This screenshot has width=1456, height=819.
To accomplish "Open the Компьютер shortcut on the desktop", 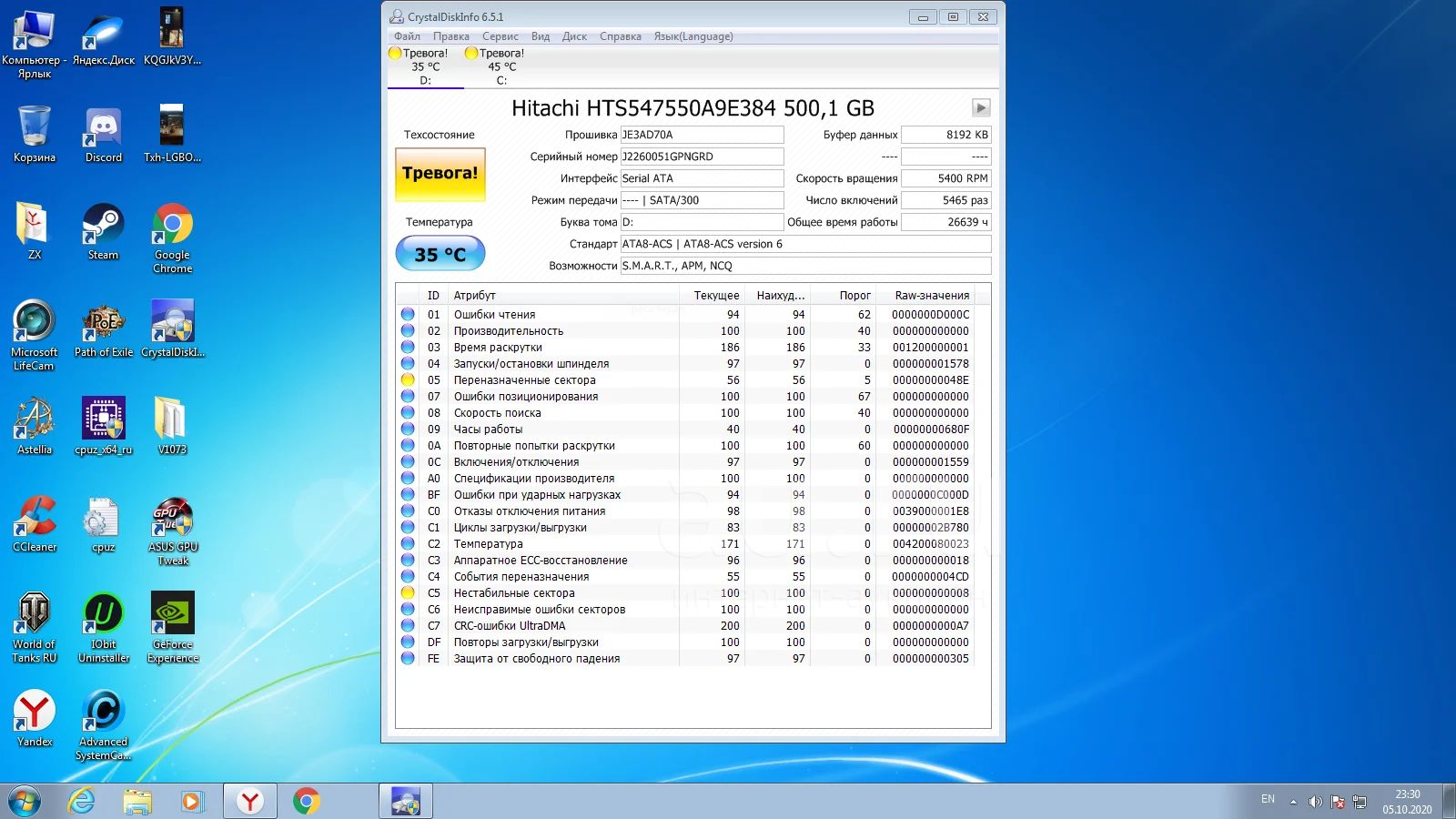I will tap(34, 43).
